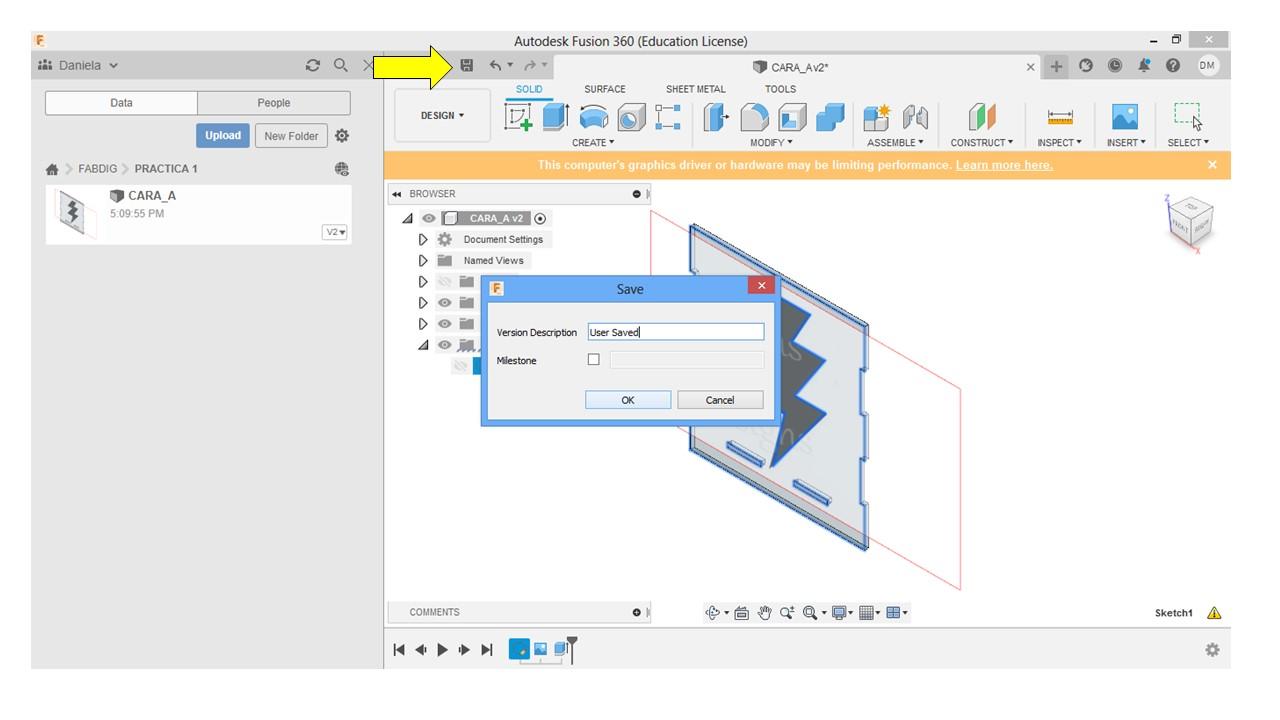Click the Sketch1 warning triangle icon

coord(1214,613)
